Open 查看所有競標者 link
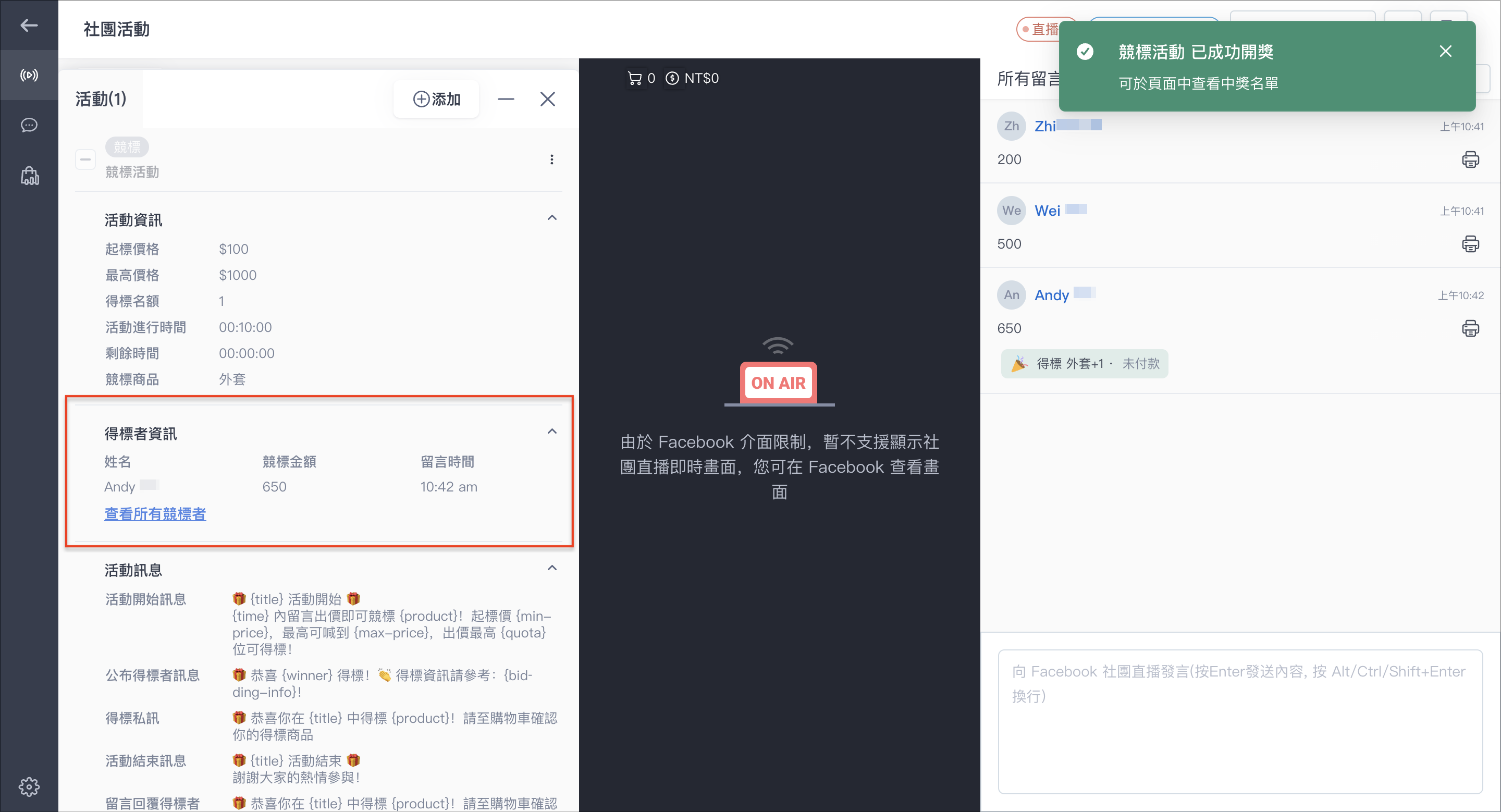Image resolution: width=1501 pixels, height=812 pixels. 155,514
